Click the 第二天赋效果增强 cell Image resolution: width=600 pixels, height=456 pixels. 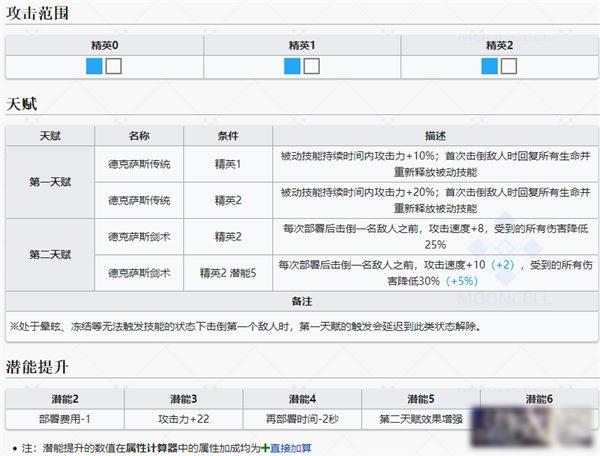pyautogui.click(x=421, y=419)
